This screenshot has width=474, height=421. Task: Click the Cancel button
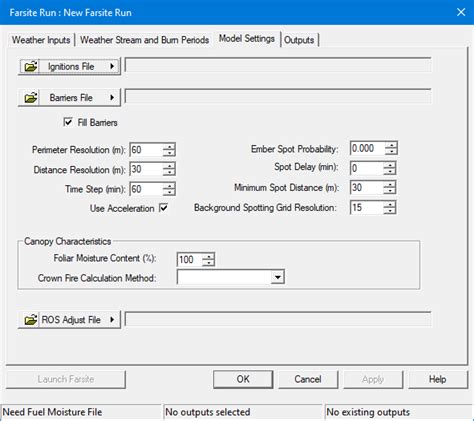pyautogui.click(x=308, y=379)
